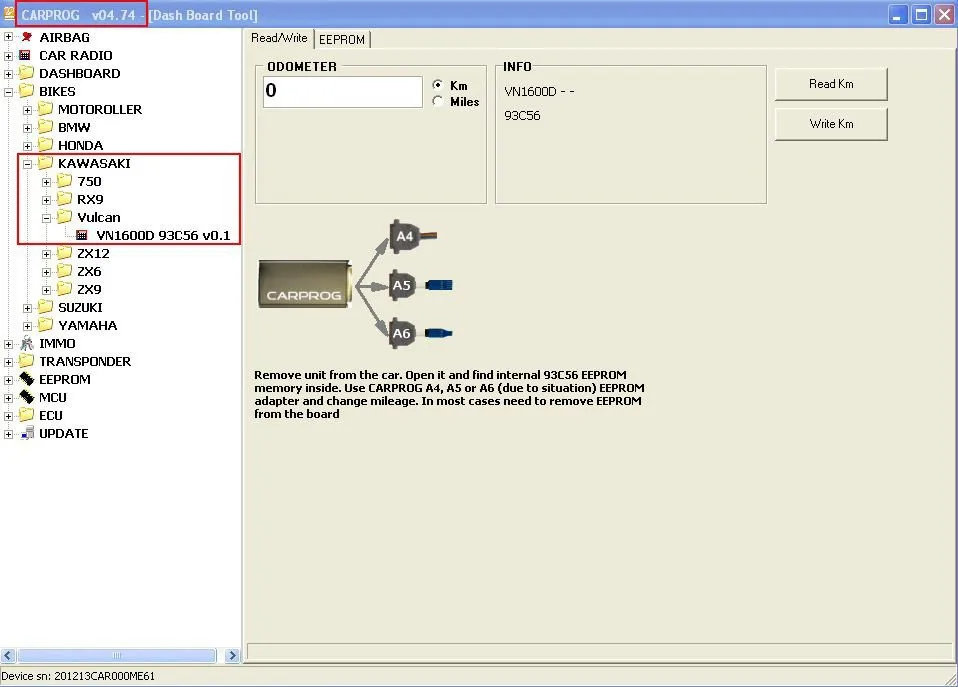Switch to the Read/Write tab
This screenshot has height=687, width=958.
pyautogui.click(x=279, y=38)
